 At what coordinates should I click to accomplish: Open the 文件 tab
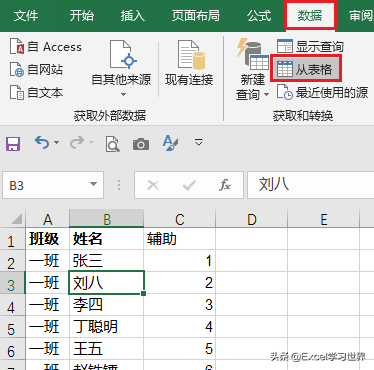pos(26,16)
